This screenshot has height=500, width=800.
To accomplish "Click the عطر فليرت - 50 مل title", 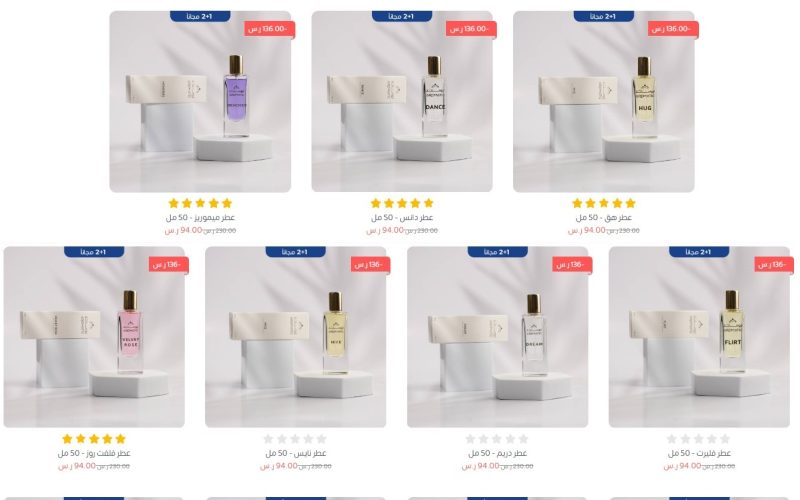I will (x=699, y=453).
